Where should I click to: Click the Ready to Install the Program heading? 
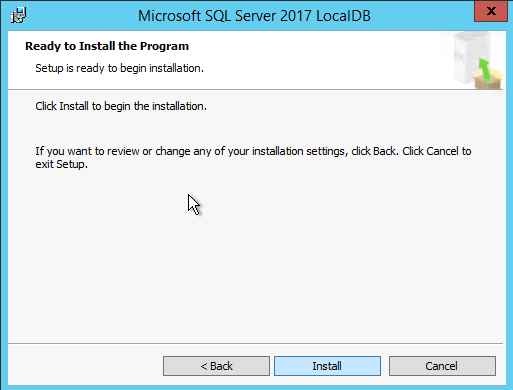(x=107, y=46)
